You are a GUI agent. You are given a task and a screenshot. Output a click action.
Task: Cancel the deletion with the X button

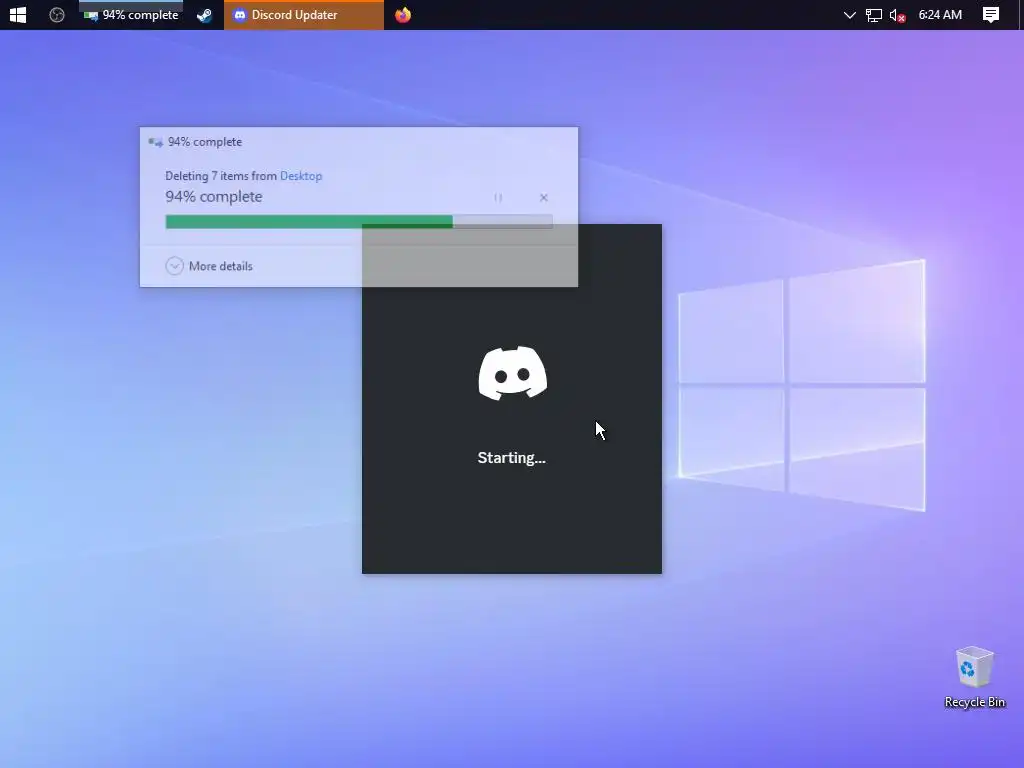tap(543, 197)
